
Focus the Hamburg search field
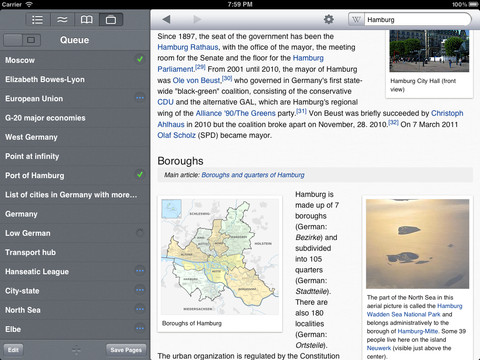[x=417, y=20]
